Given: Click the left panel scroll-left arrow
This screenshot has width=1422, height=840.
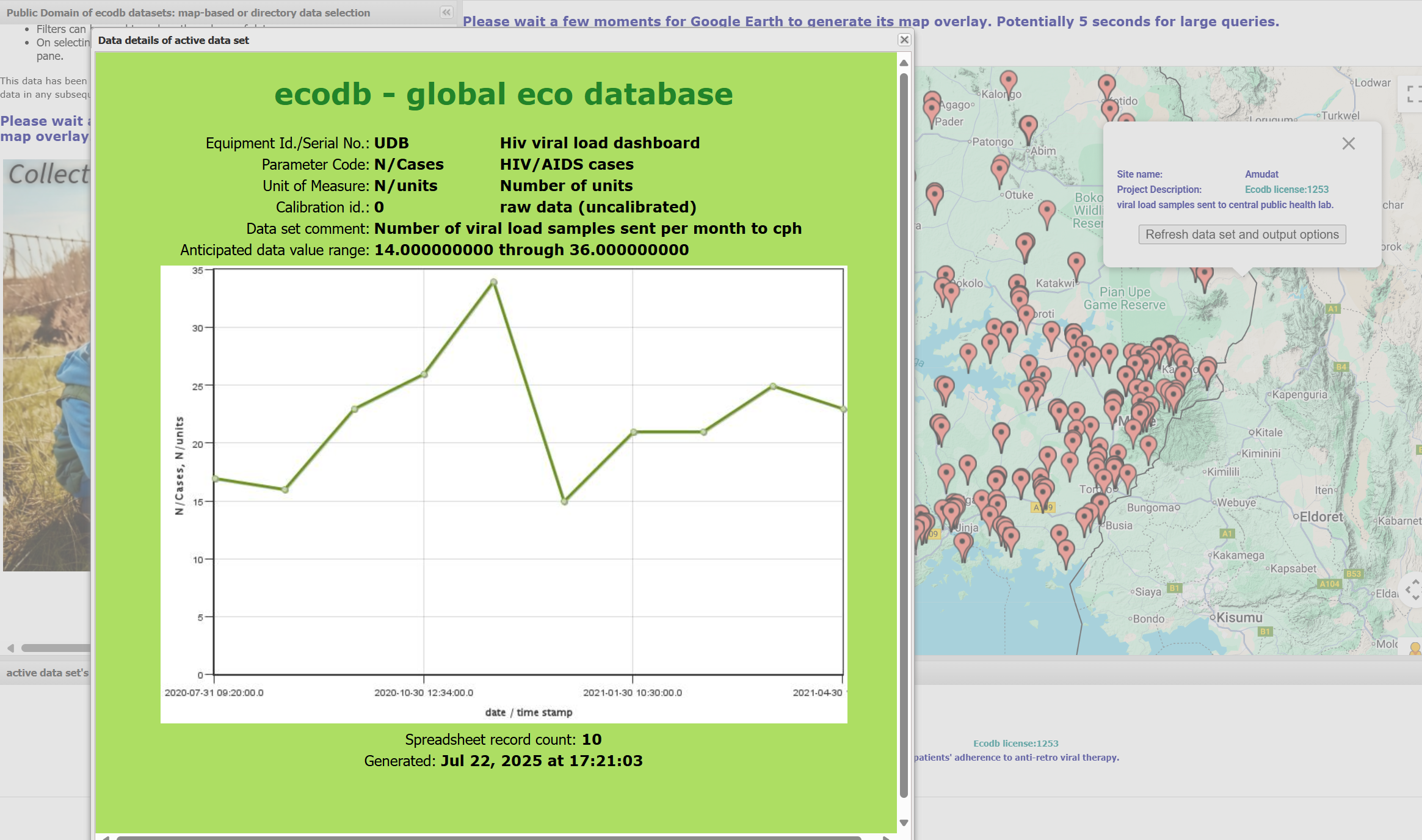Looking at the screenshot, I should click(10, 648).
